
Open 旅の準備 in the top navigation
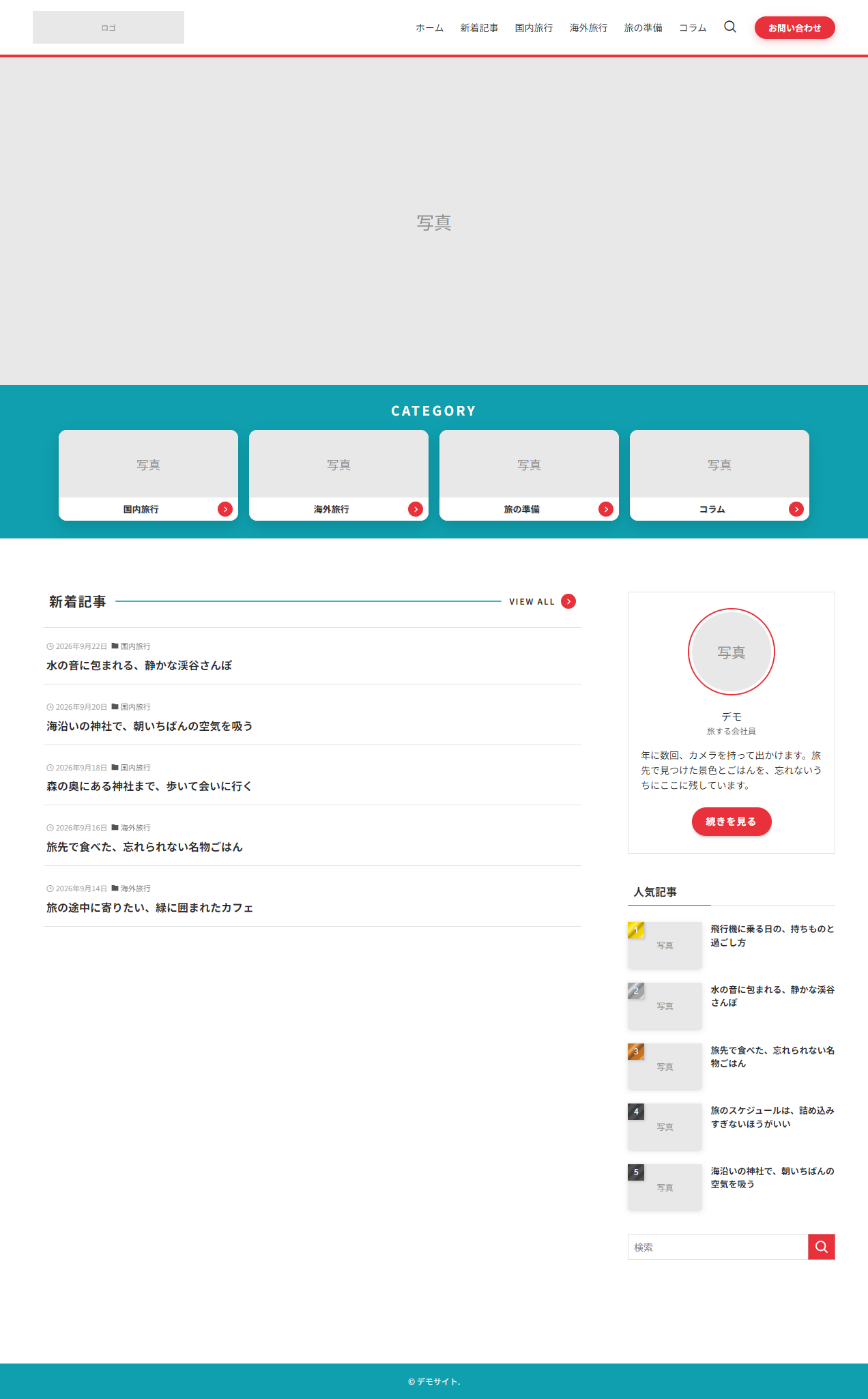643,28
